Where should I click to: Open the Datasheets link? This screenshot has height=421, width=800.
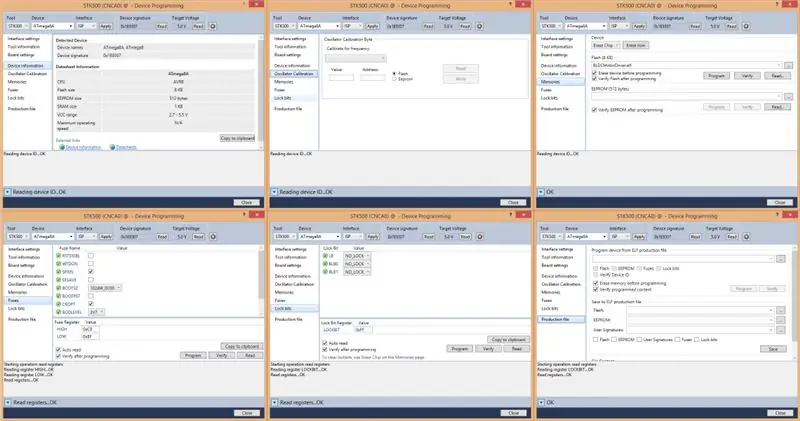pyautogui.click(x=126, y=147)
